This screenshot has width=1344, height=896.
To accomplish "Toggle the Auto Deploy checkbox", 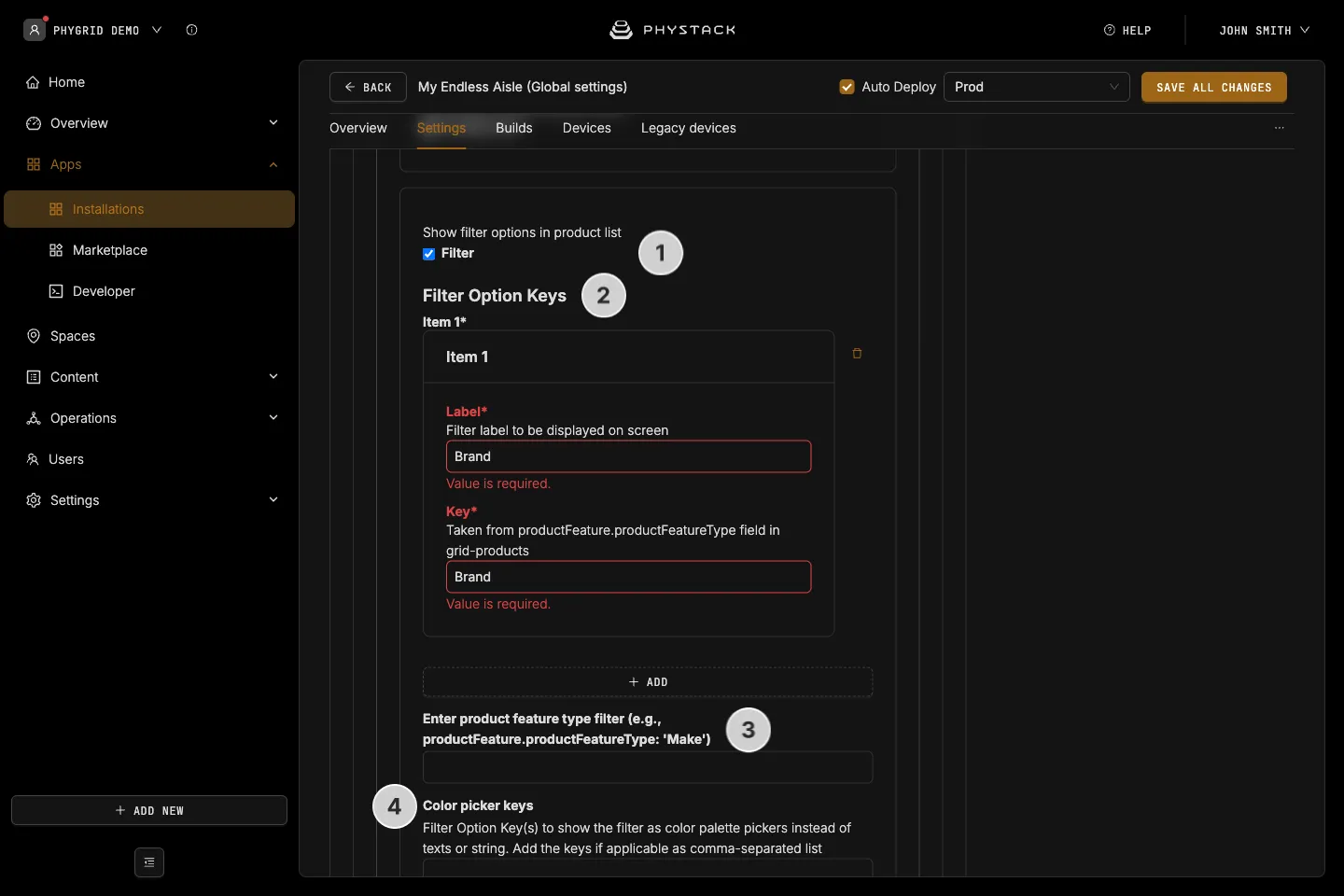I will pyautogui.click(x=847, y=87).
